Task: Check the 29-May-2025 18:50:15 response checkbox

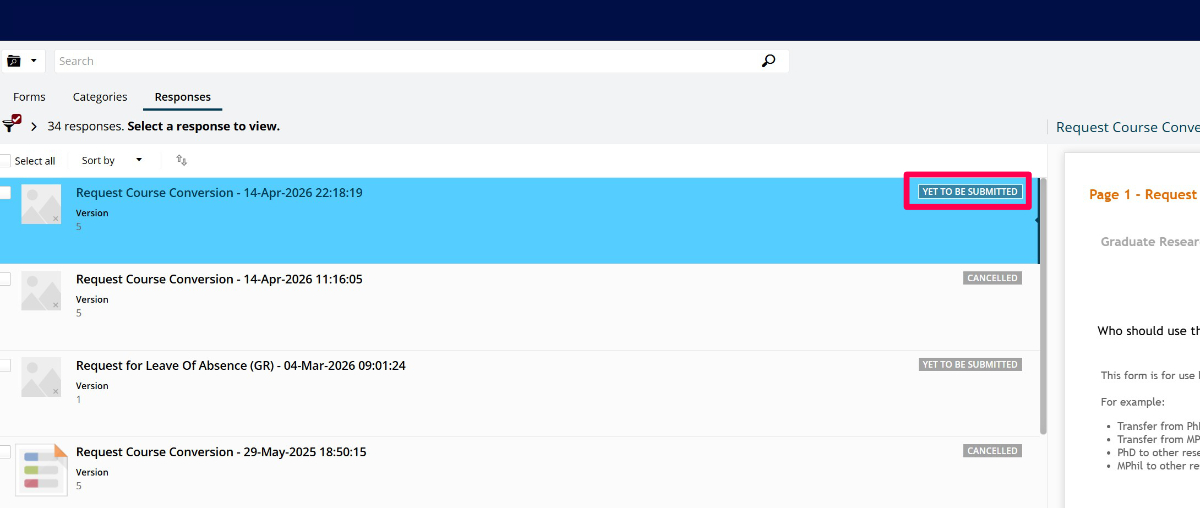Action: coord(5,452)
